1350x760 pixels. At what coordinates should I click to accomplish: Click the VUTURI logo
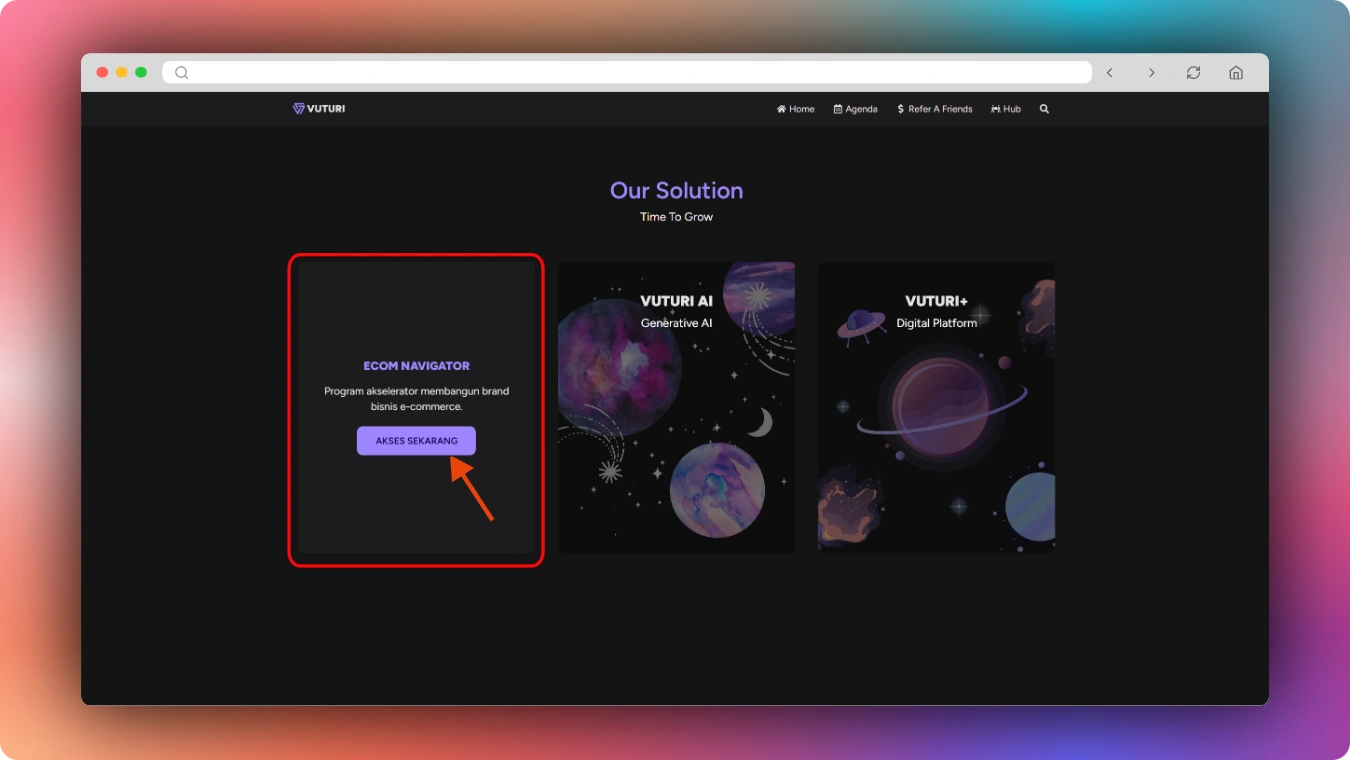(x=319, y=108)
